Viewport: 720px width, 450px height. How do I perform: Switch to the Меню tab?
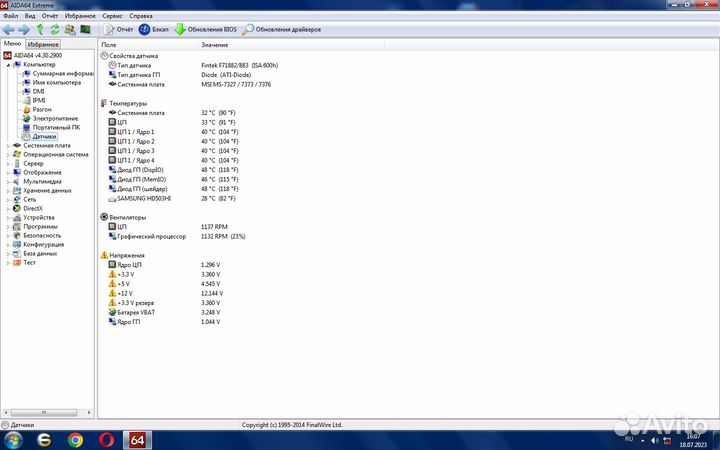pyautogui.click(x=12, y=44)
